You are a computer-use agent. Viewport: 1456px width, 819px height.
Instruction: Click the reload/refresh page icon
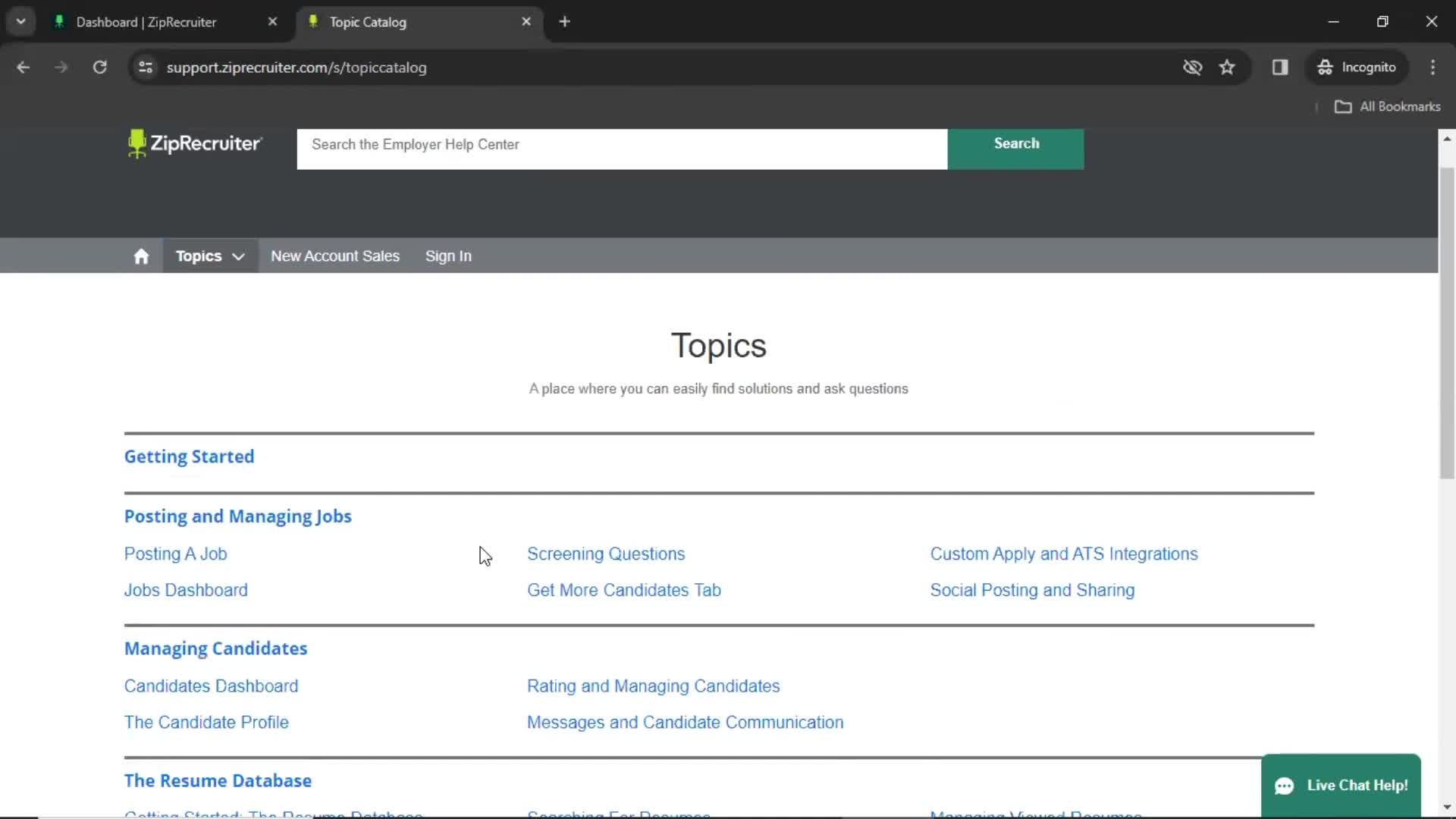click(99, 67)
